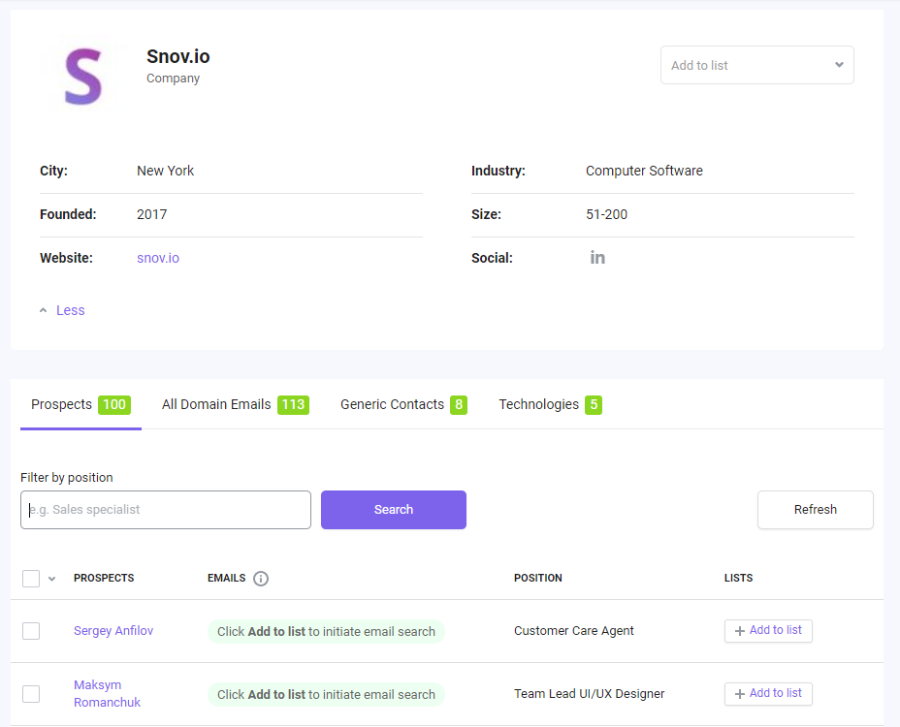Click the Emails column info icon
Viewport: 900px width, 727px height.
[261, 578]
